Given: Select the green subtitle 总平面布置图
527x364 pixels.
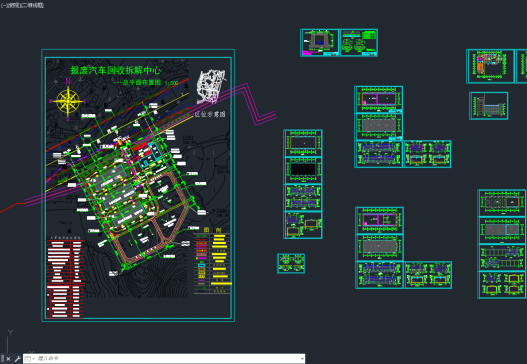Looking at the screenshot, I should [141, 82].
